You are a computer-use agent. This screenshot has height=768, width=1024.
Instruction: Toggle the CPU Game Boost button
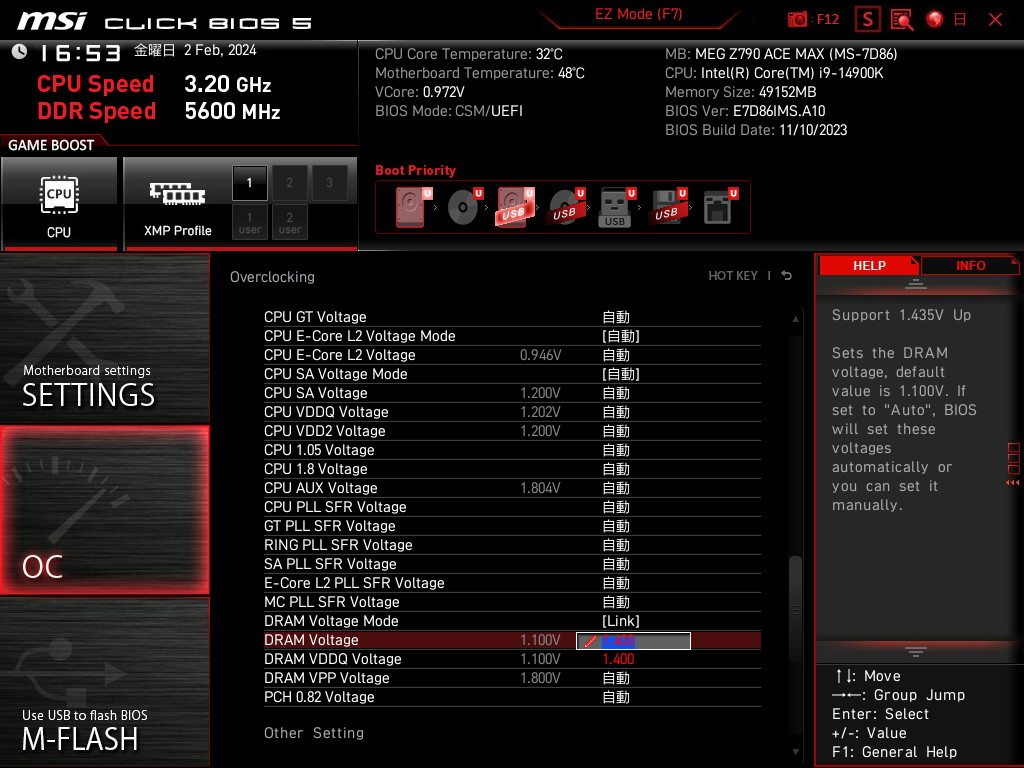[59, 203]
